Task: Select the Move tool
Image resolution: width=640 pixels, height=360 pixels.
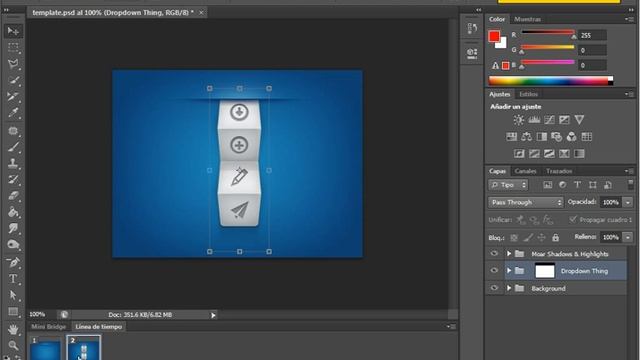Action: coord(13,31)
